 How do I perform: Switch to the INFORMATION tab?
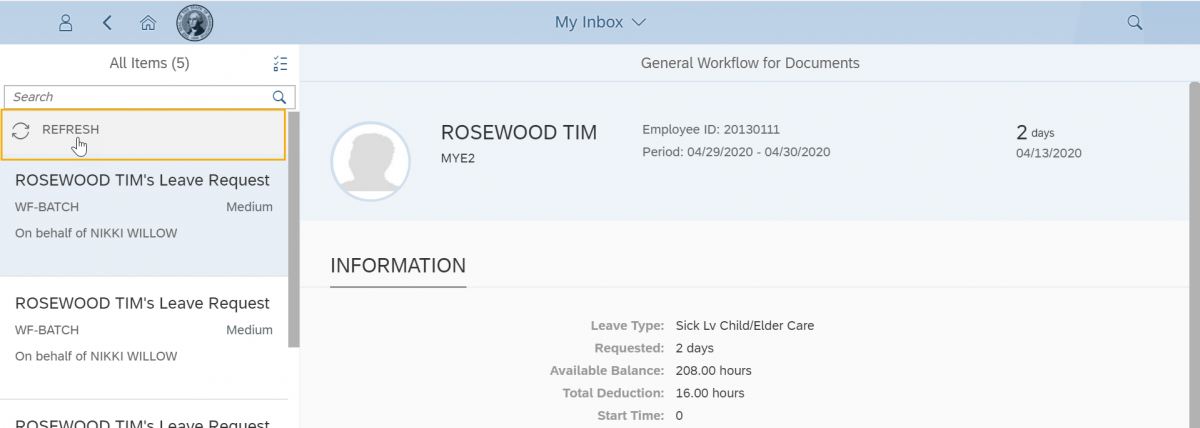[x=398, y=266]
